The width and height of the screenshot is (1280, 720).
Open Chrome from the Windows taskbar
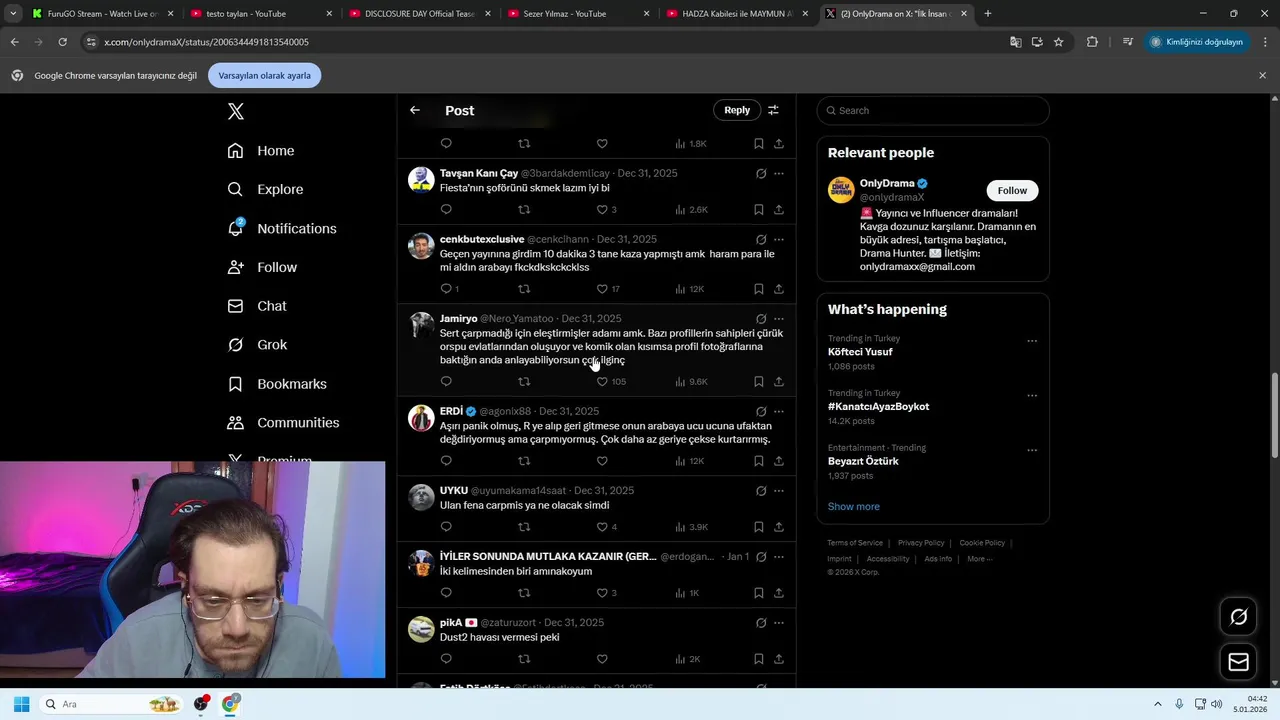pyautogui.click(x=230, y=704)
